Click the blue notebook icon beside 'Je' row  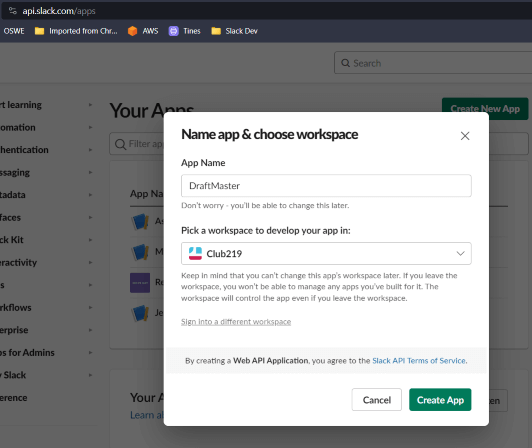(140, 313)
